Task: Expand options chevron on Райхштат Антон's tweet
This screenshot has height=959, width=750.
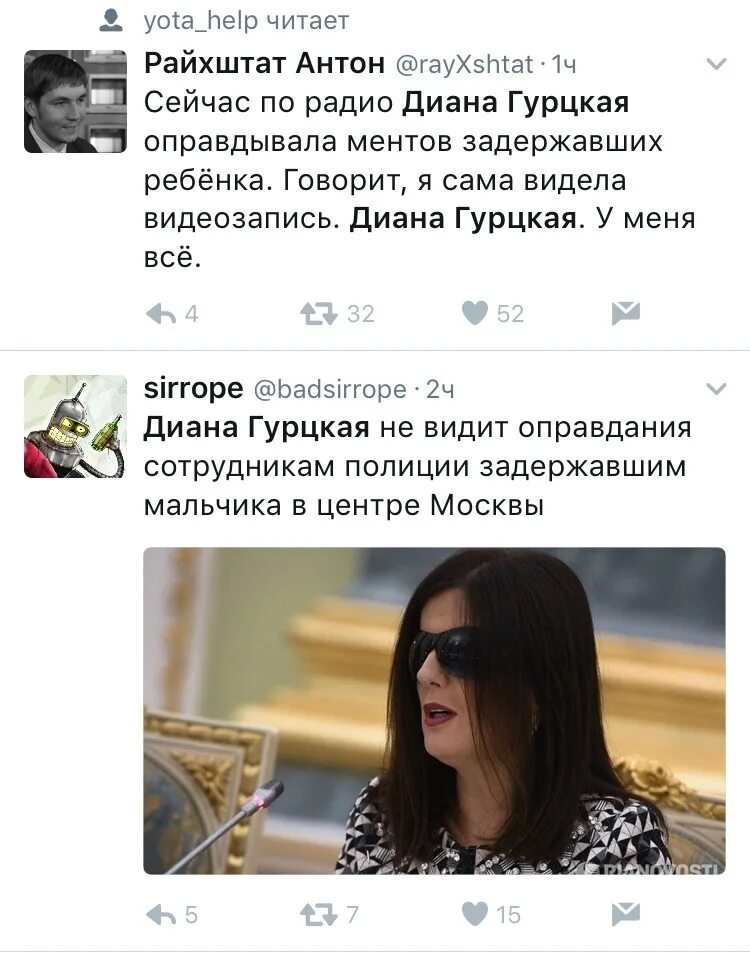Action: [716, 64]
